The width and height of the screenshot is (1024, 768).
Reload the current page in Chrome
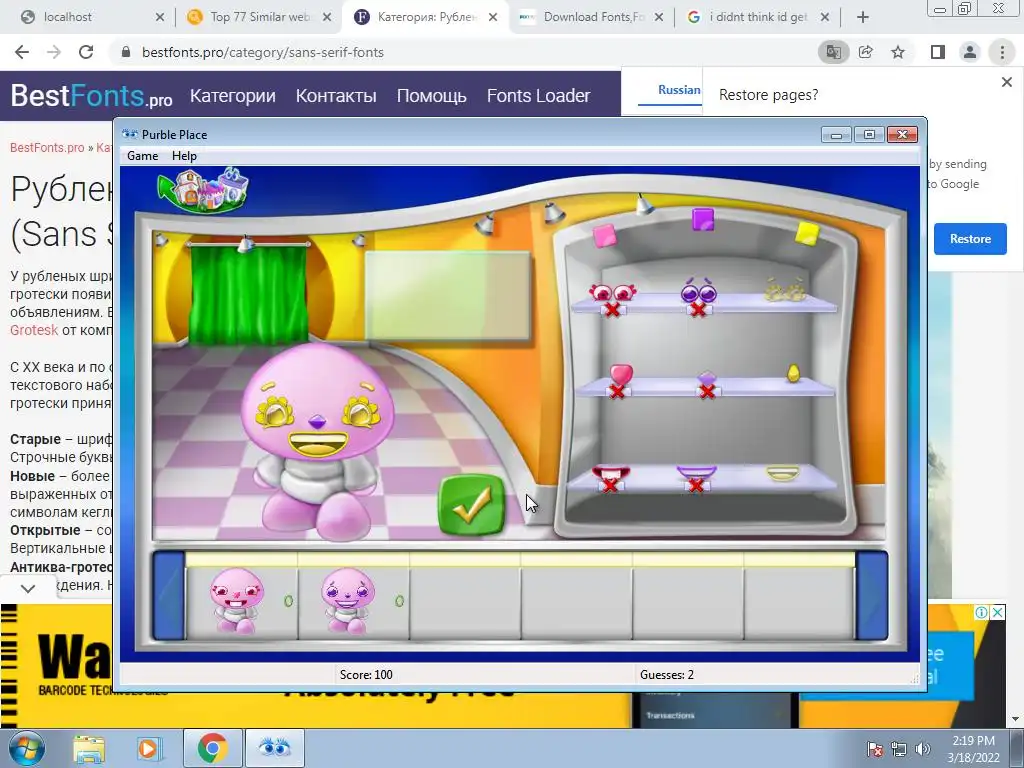(86, 52)
